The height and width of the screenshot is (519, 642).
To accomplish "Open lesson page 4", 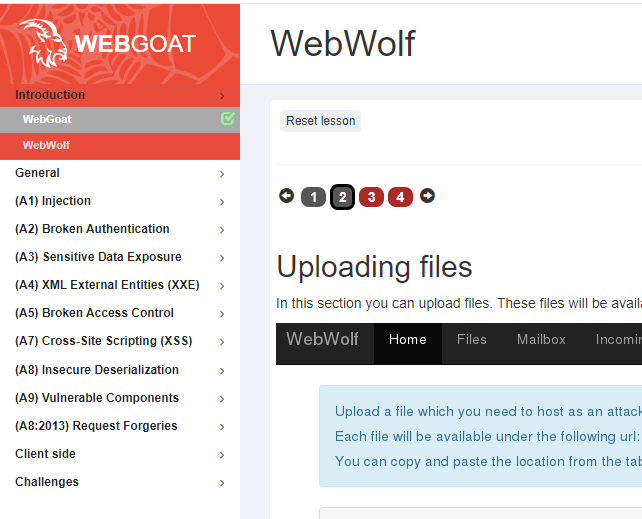I will click(400, 197).
